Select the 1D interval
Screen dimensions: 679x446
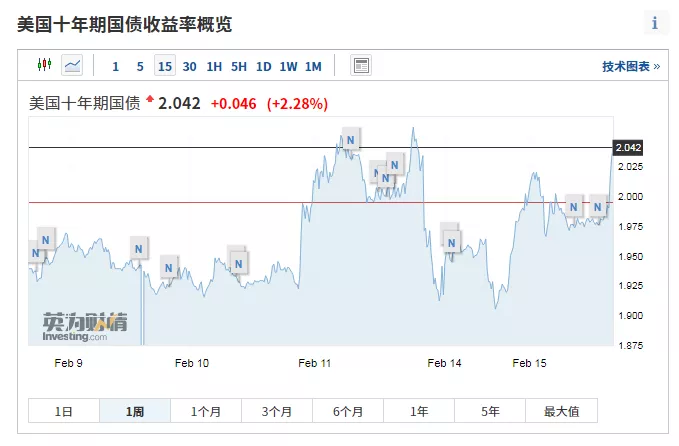tap(263, 67)
